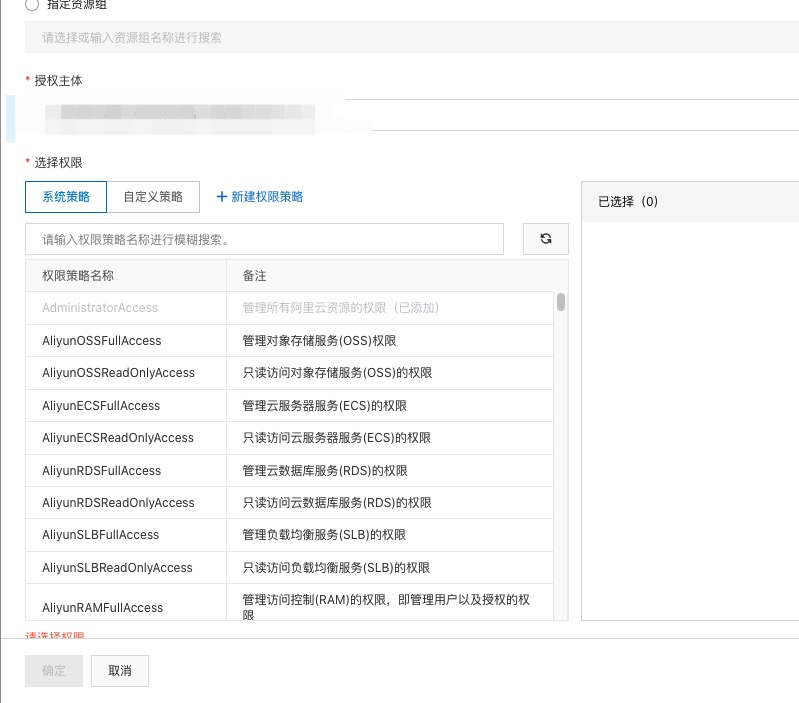The width and height of the screenshot is (799, 703).
Task: Click the disabled 确定 button
Action: [x=54, y=670]
